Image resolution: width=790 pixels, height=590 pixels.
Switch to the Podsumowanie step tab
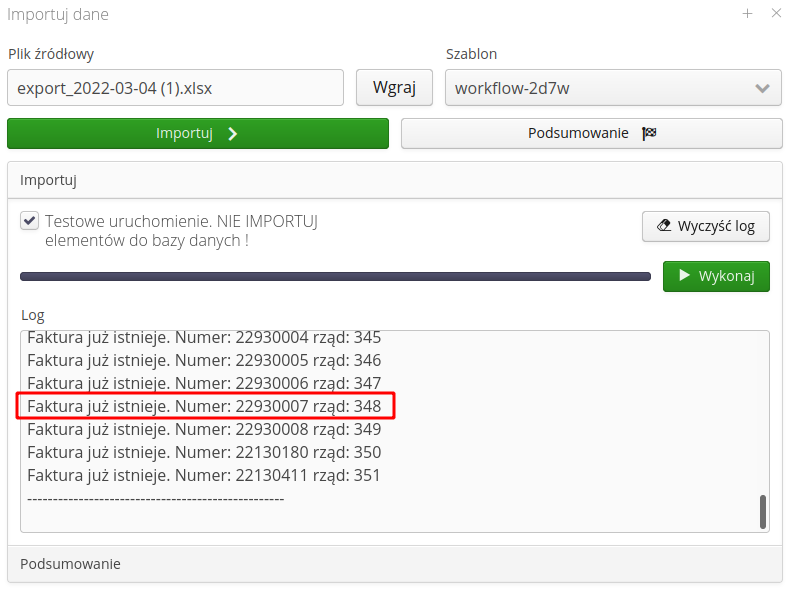point(591,134)
